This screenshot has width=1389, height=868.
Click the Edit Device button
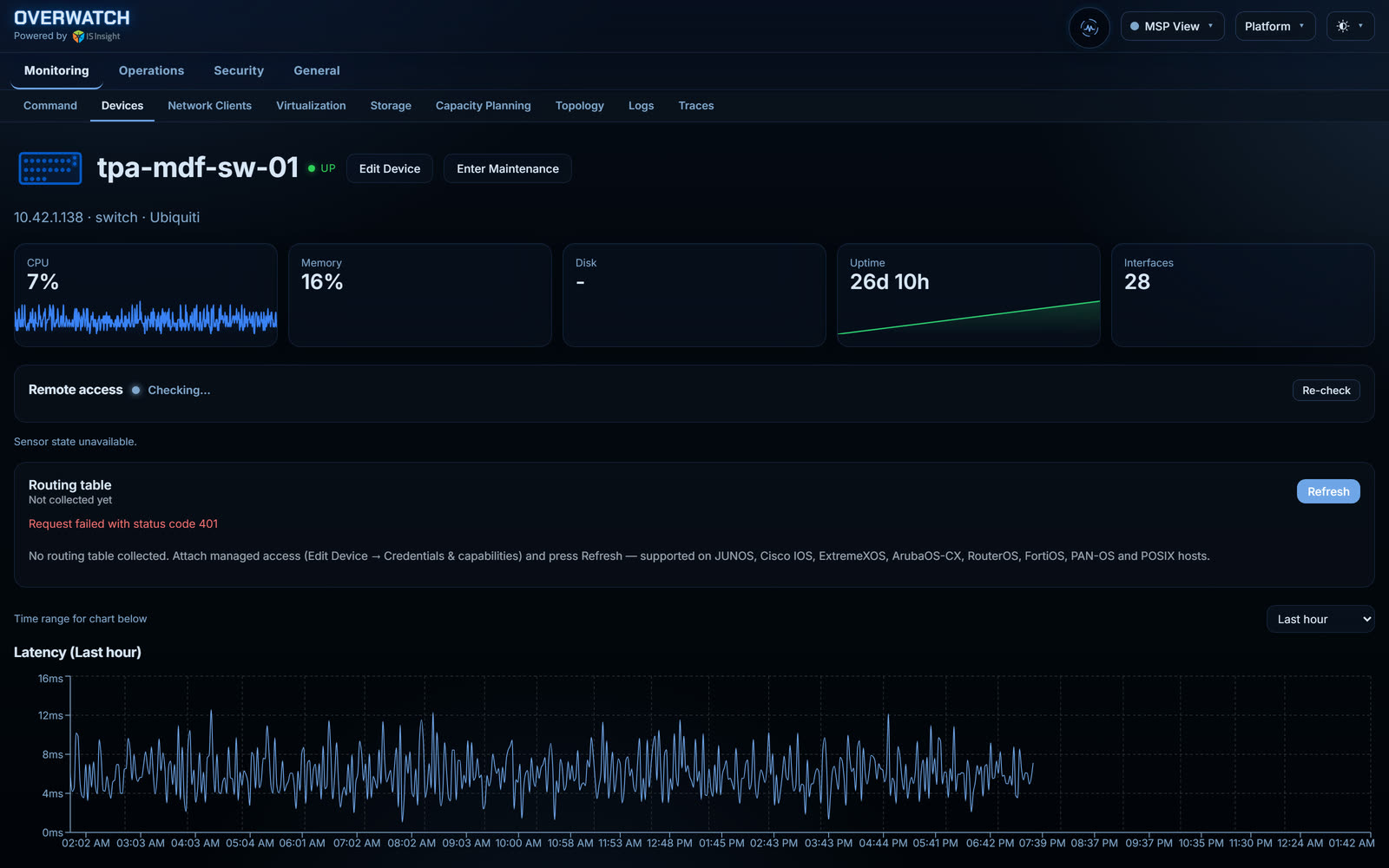coord(390,168)
